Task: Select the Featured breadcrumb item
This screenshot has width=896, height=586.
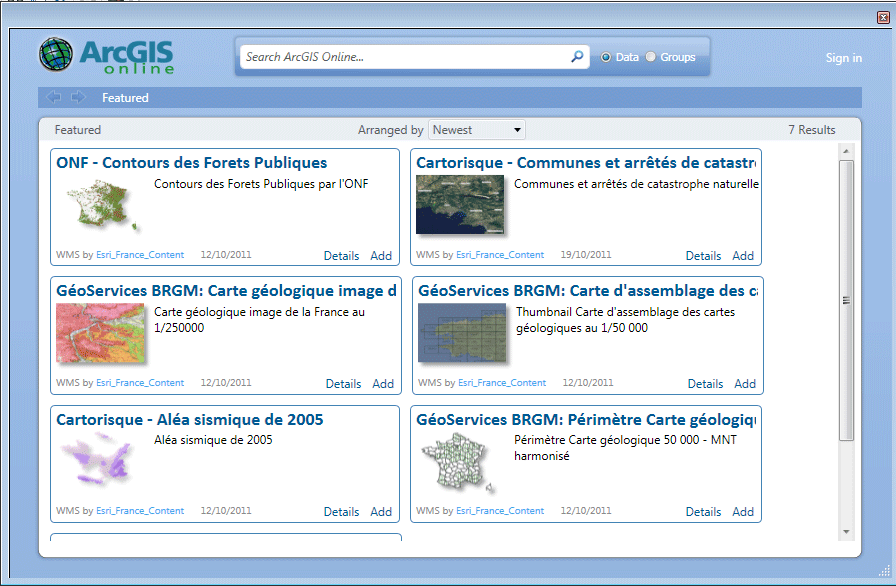Action: click(x=125, y=98)
